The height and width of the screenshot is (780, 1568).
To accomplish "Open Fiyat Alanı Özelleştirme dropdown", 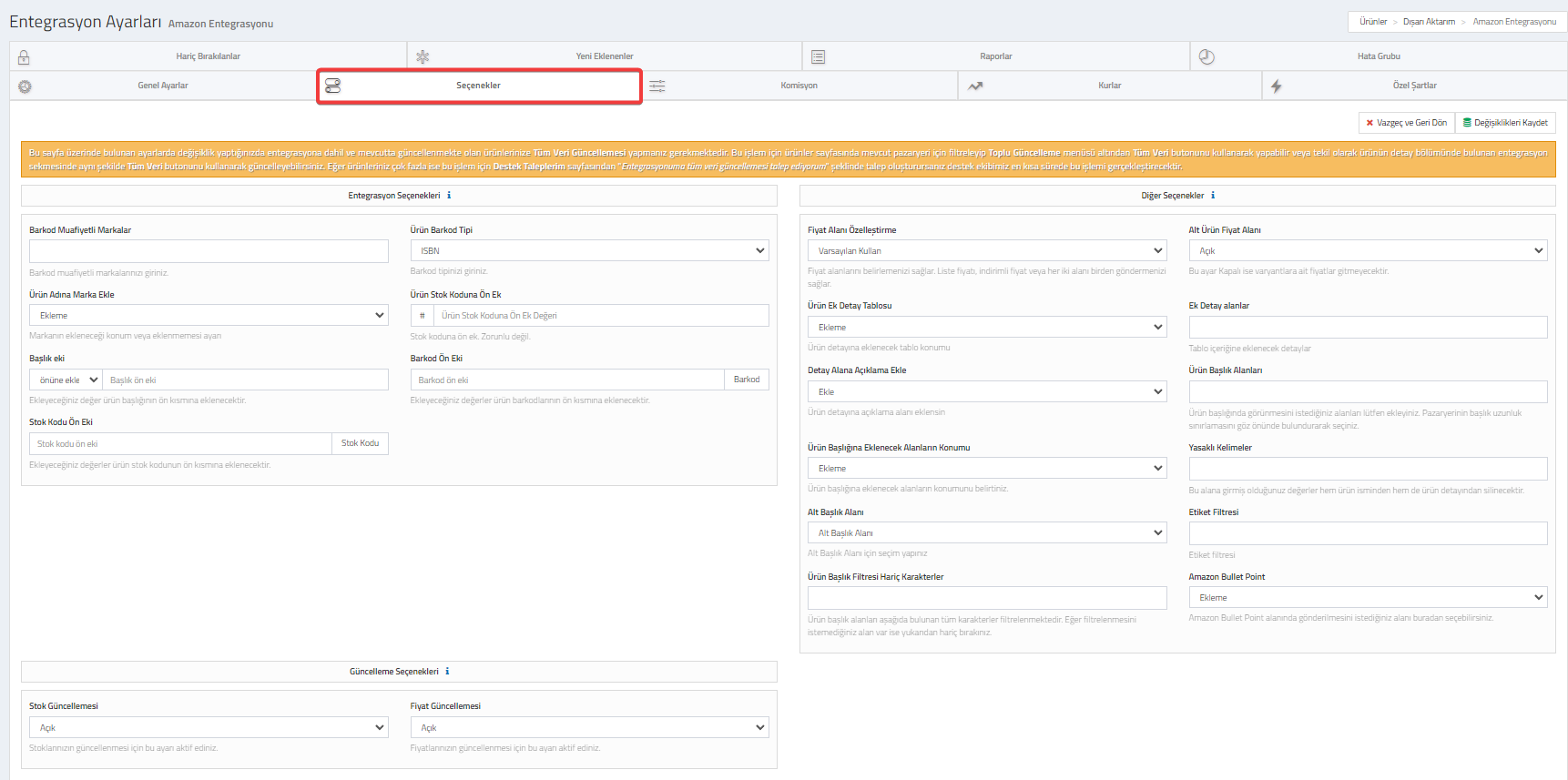I will pyautogui.click(x=987, y=251).
